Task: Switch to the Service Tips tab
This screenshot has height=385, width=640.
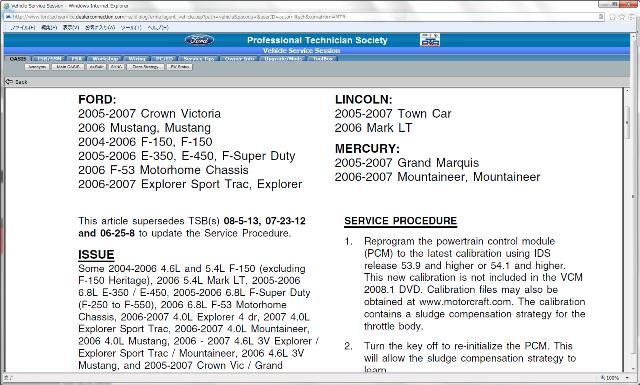Action: (x=198, y=59)
